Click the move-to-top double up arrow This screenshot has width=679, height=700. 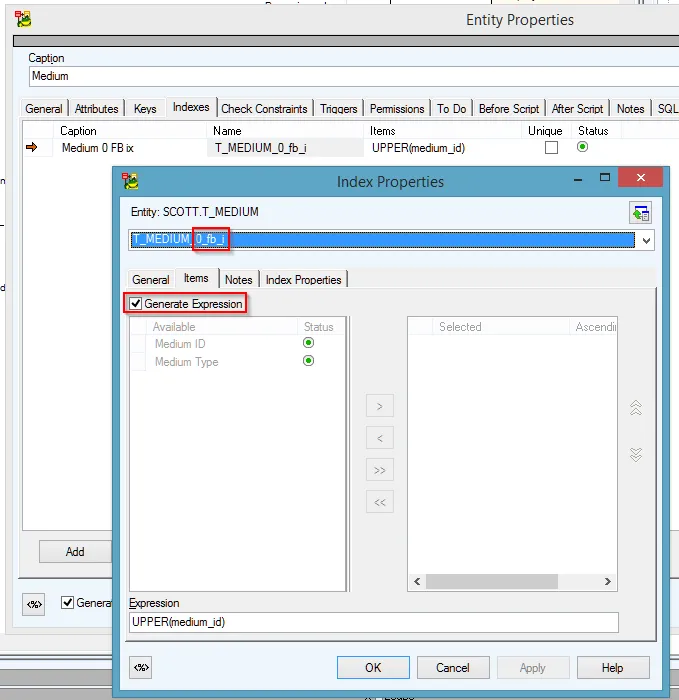636,408
